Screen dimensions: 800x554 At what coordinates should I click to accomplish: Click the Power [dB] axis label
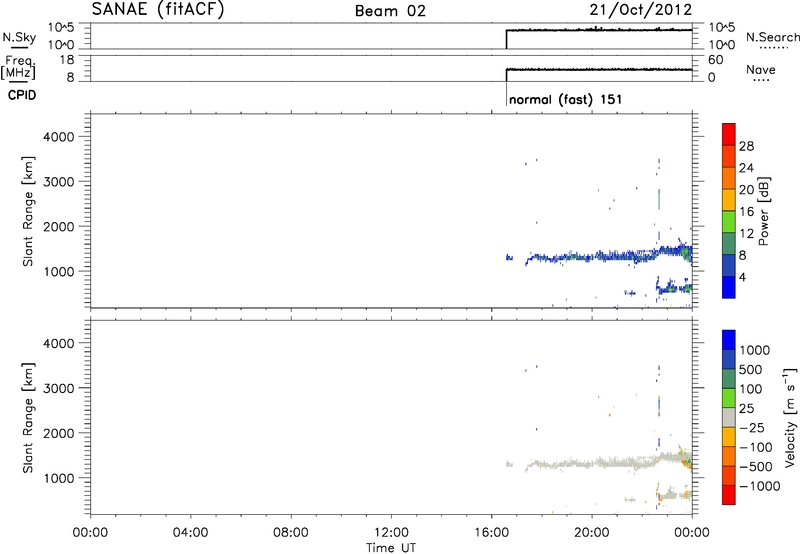(x=763, y=211)
